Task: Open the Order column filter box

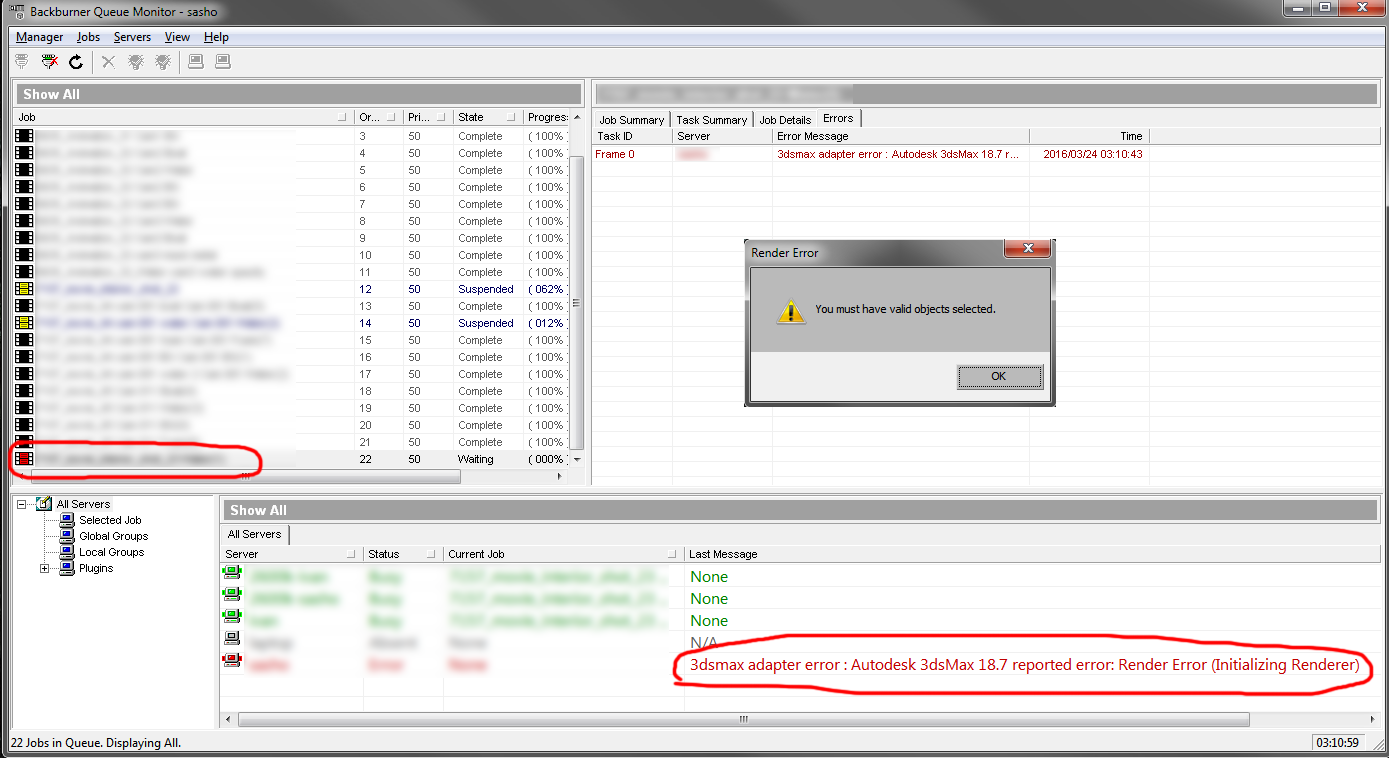Action: tap(391, 118)
